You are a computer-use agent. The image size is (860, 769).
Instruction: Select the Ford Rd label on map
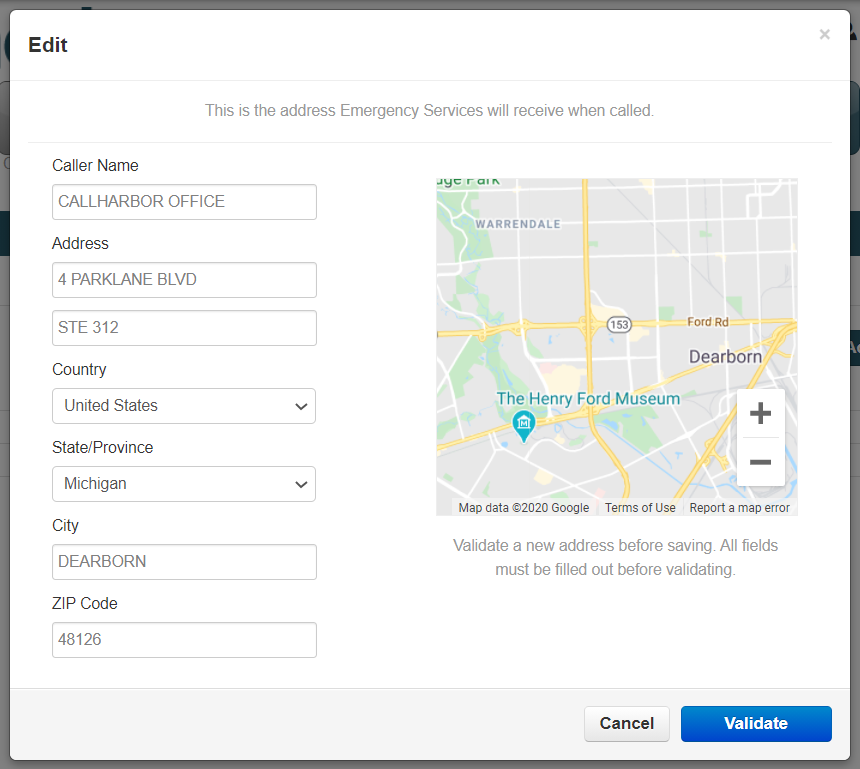(708, 322)
